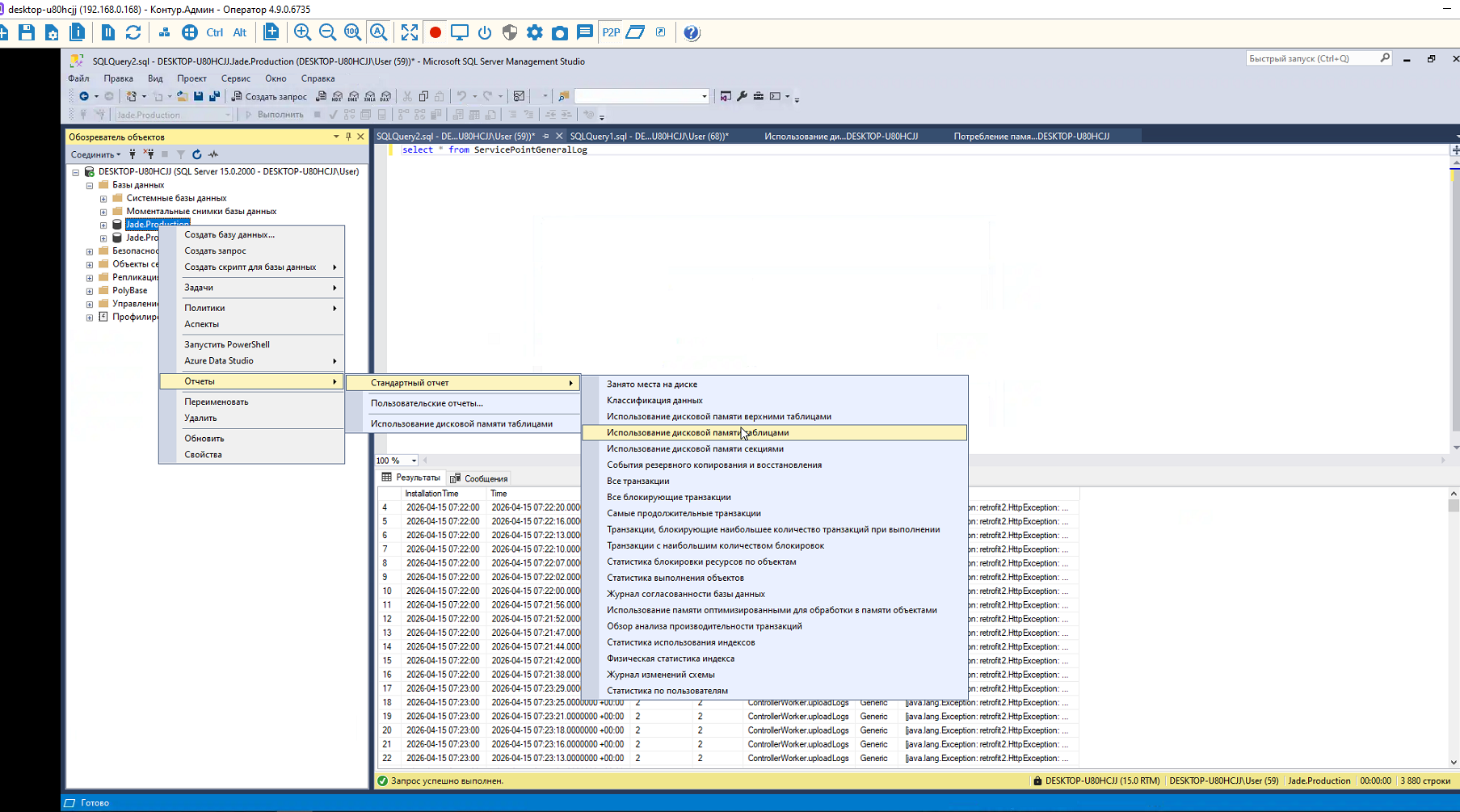Expand the PolyBase tree node
This screenshot has width=1460, height=812.
tap(90, 291)
